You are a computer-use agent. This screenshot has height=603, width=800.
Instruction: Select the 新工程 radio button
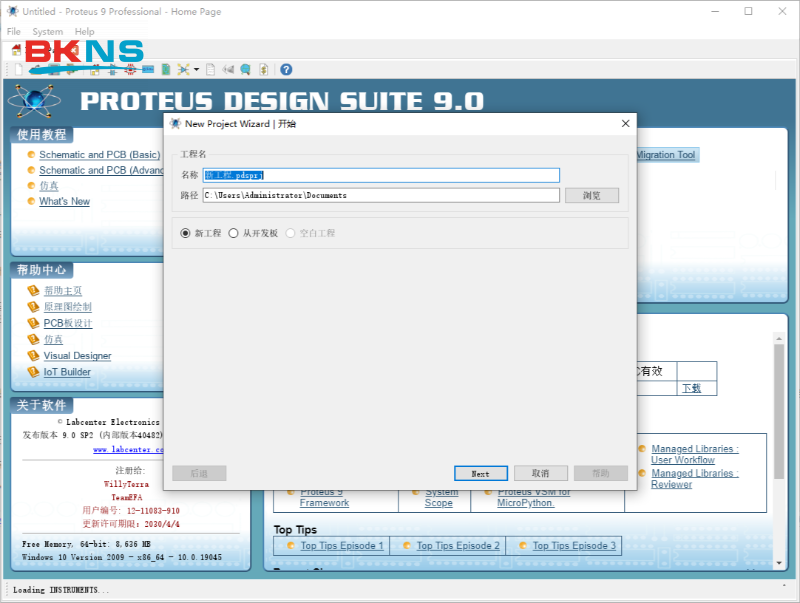coord(185,233)
